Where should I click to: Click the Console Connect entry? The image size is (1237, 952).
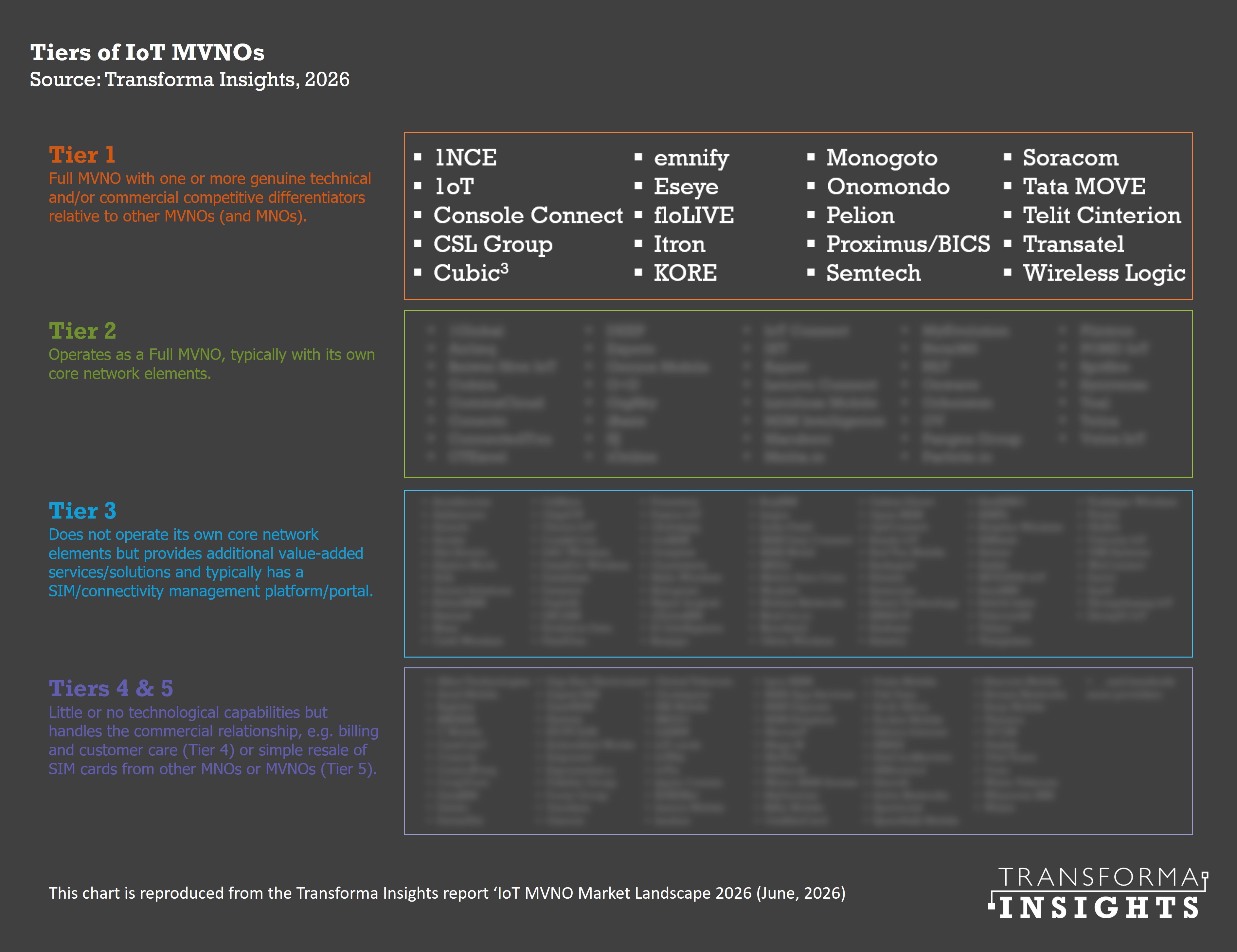tap(528, 215)
